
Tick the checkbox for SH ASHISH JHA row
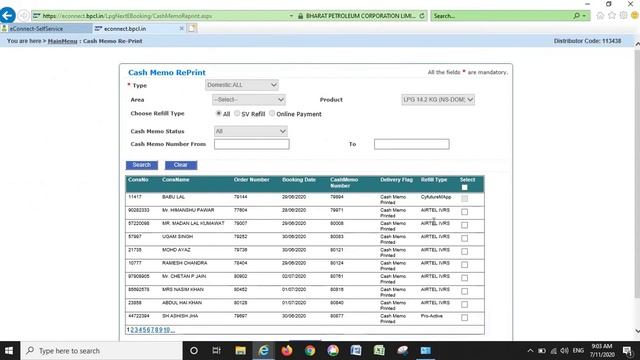pos(464,318)
